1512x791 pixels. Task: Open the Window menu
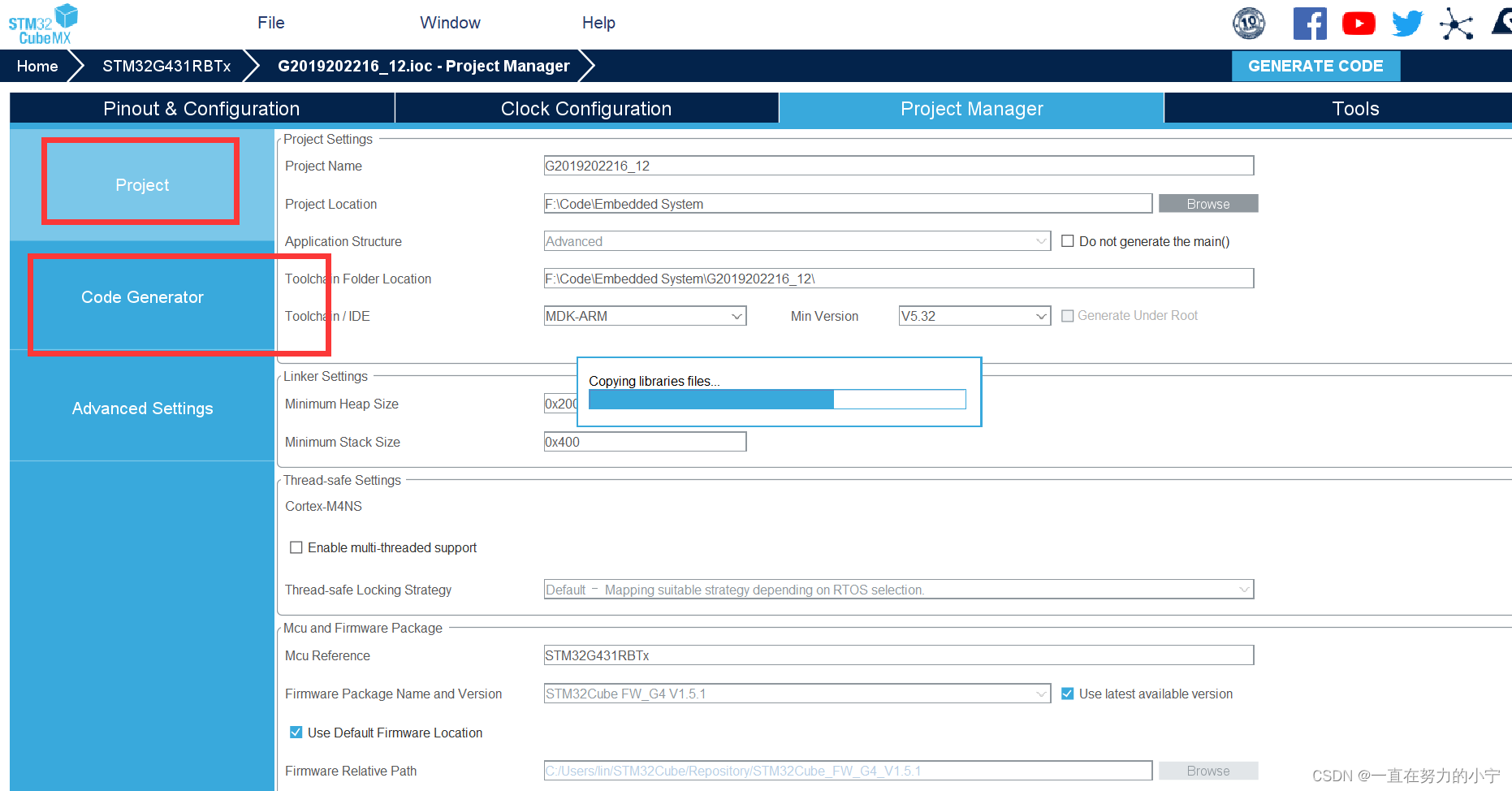point(450,23)
